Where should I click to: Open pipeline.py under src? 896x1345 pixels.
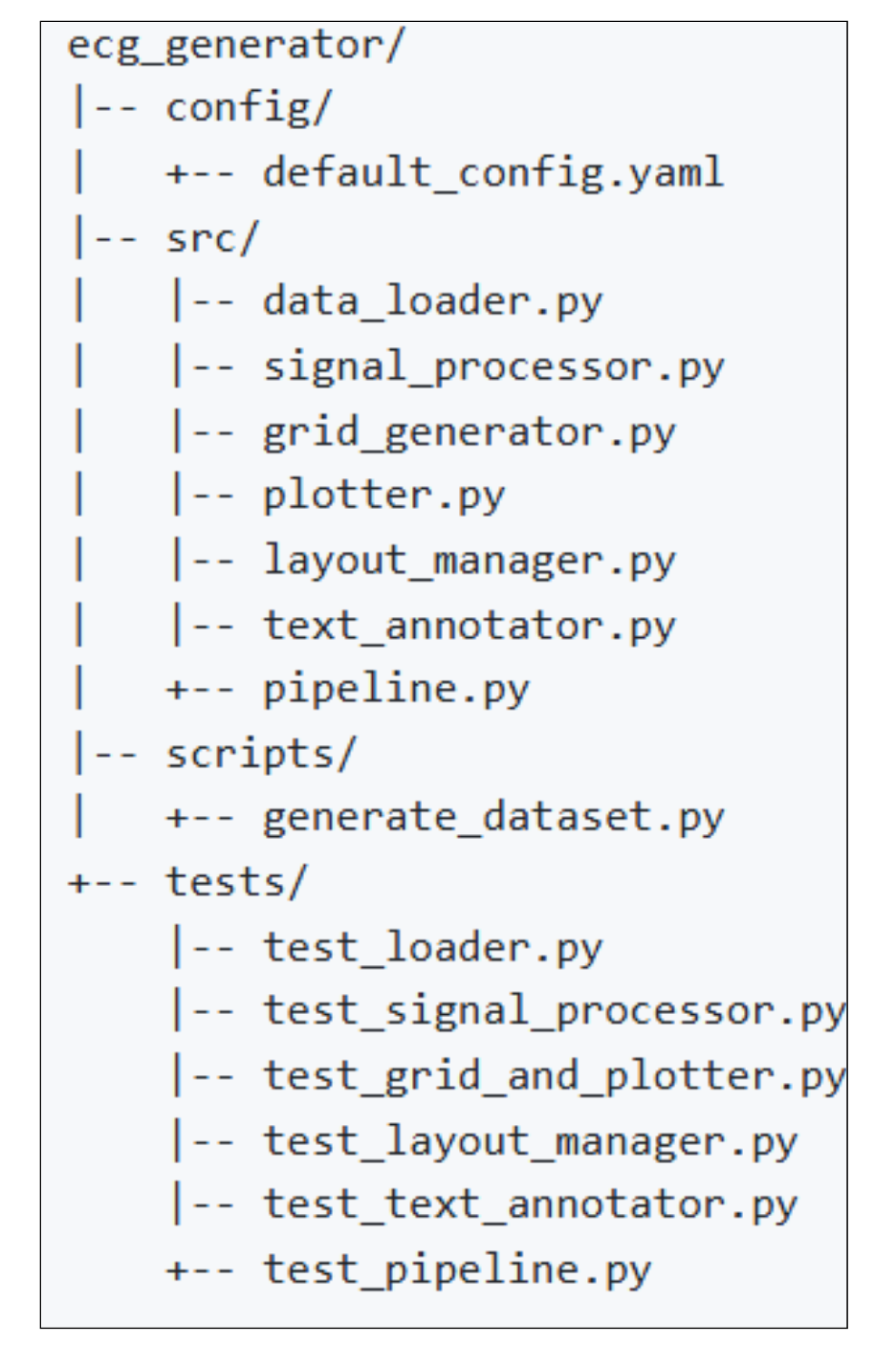[x=396, y=690]
